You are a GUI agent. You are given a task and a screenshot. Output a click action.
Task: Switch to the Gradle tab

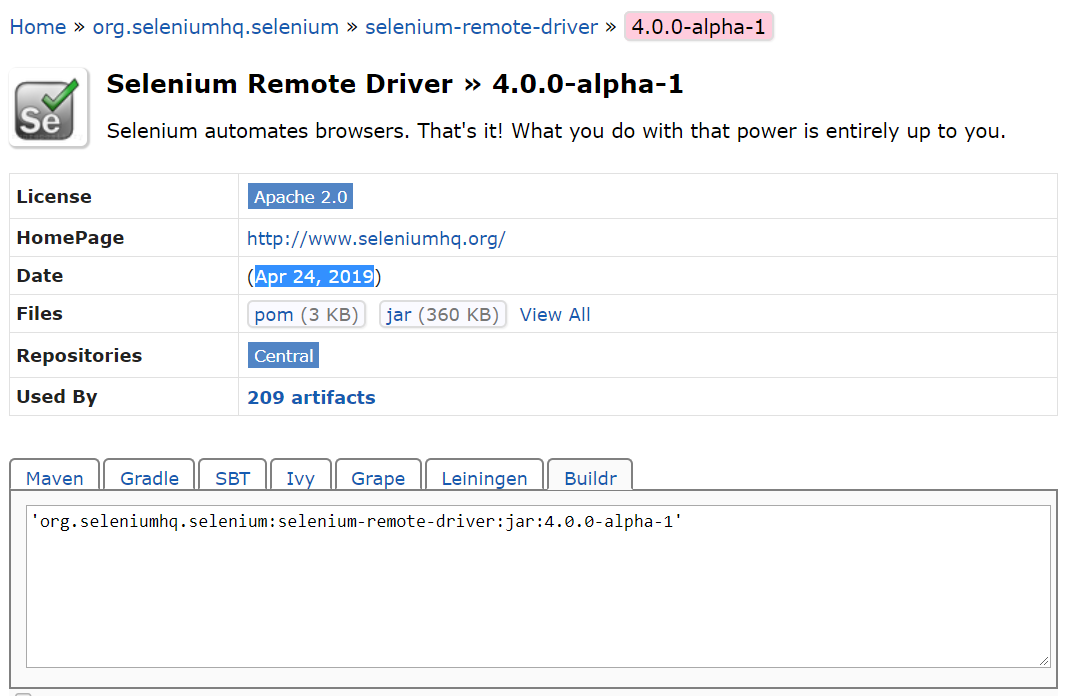pyautogui.click(x=148, y=478)
